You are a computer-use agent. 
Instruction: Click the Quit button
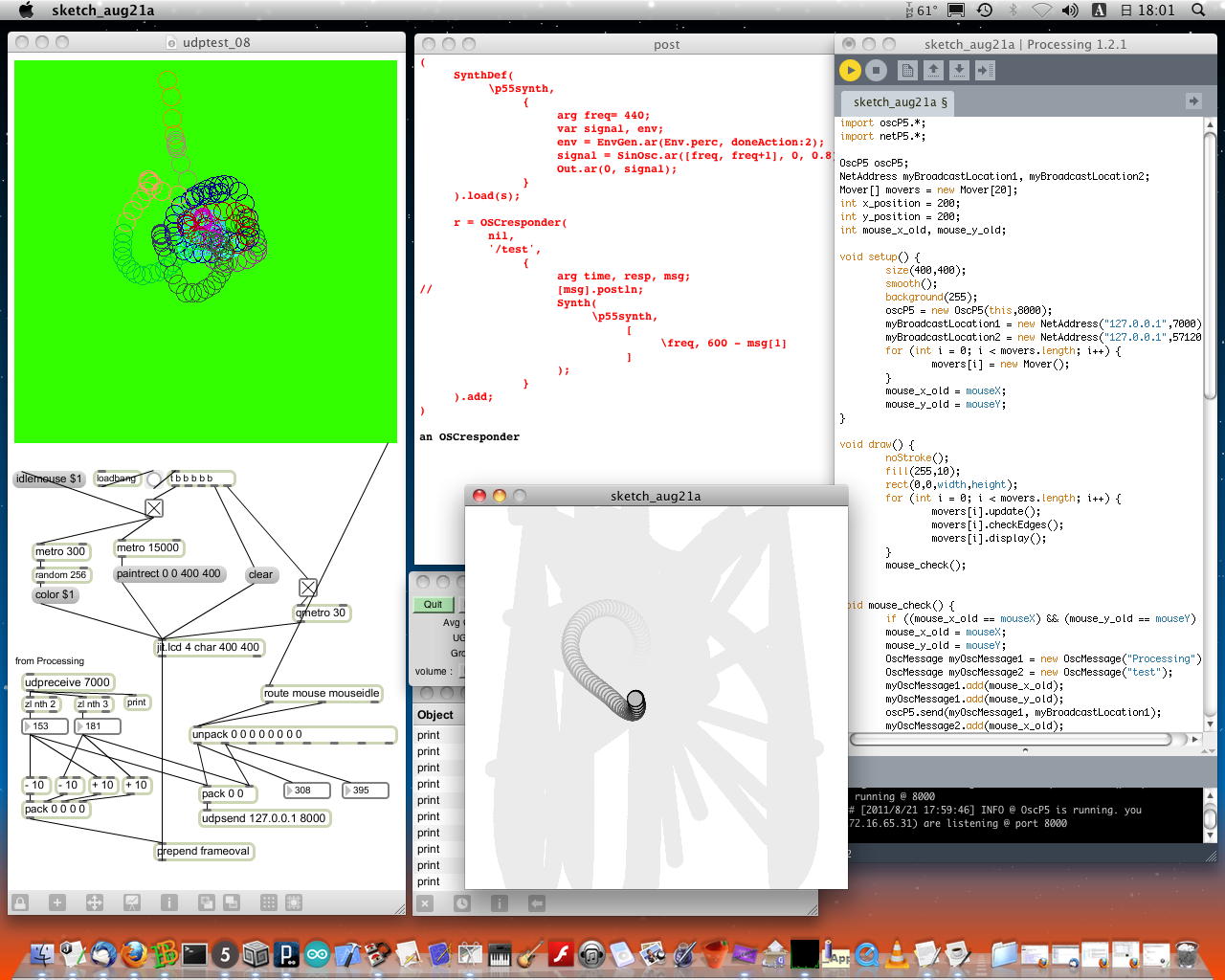click(x=434, y=605)
